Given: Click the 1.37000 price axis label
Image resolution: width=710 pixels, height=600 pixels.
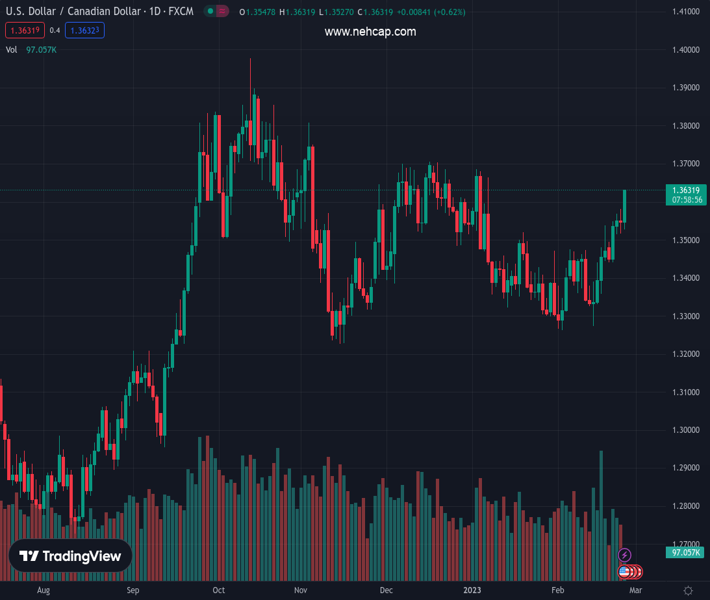Looking at the screenshot, I should click(x=686, y=163).
